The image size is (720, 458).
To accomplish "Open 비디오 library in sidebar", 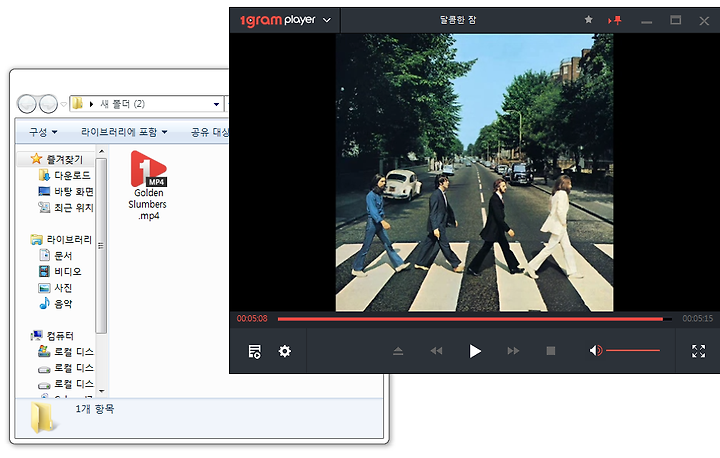I will (x=60, y=271).
